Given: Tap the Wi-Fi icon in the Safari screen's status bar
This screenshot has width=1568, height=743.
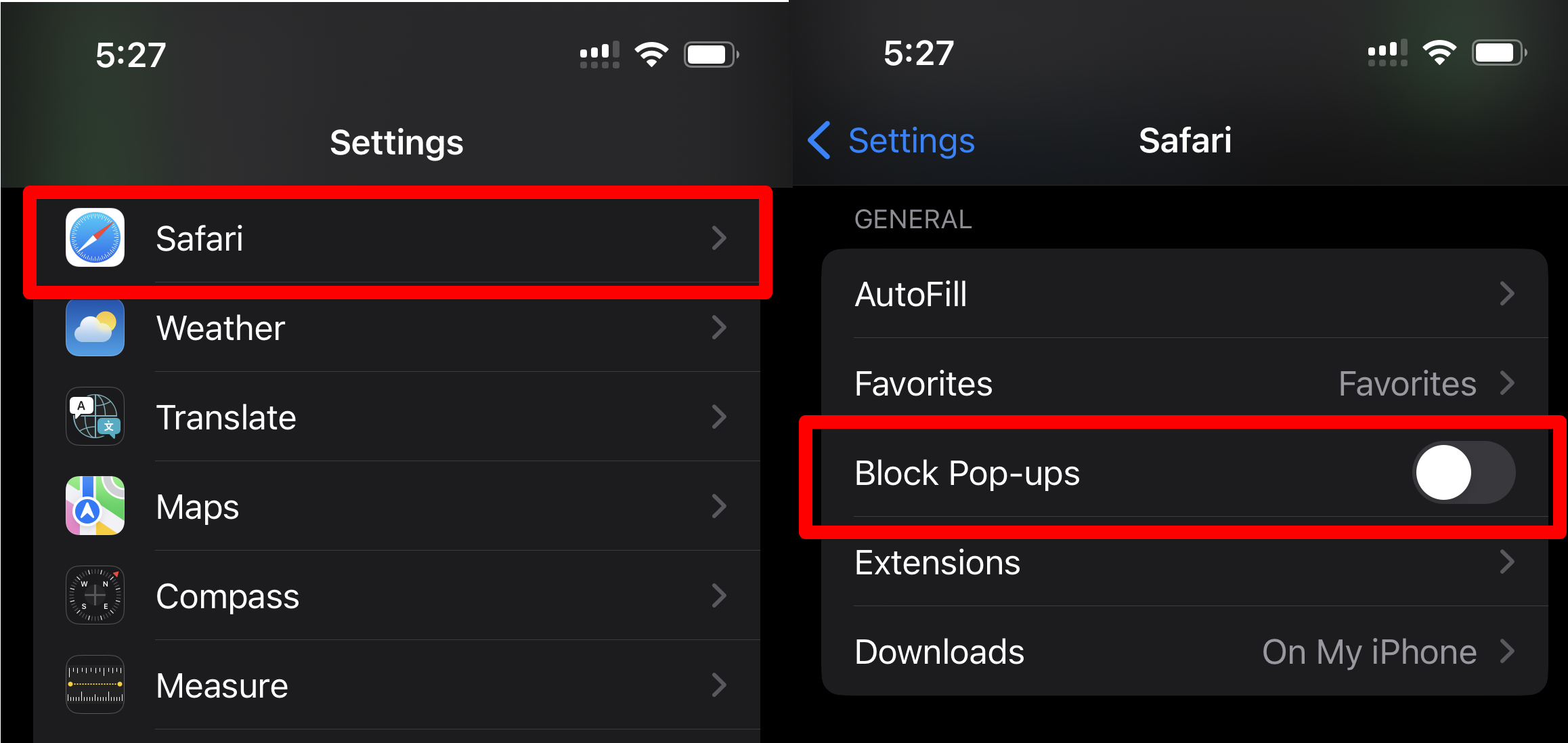Looking at the screenshot, I should [x=1439, y=53].
